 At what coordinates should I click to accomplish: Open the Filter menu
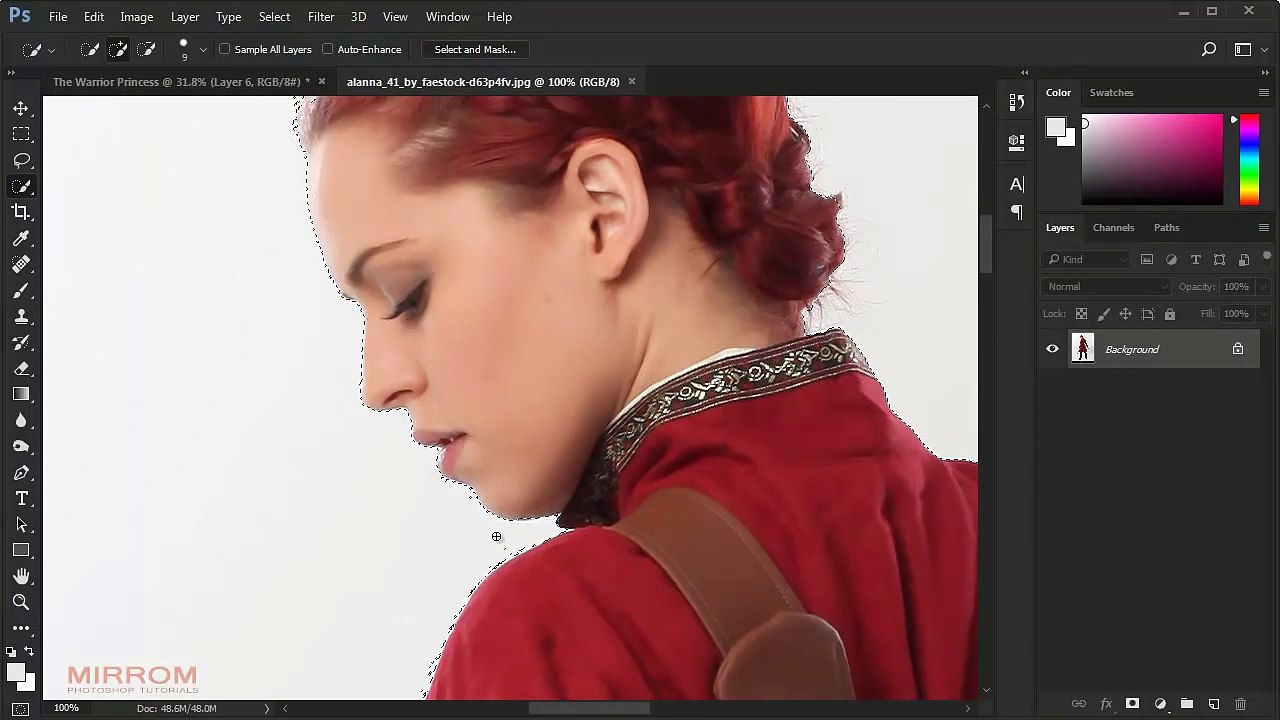pyautogui.click(x=321, y=17)
